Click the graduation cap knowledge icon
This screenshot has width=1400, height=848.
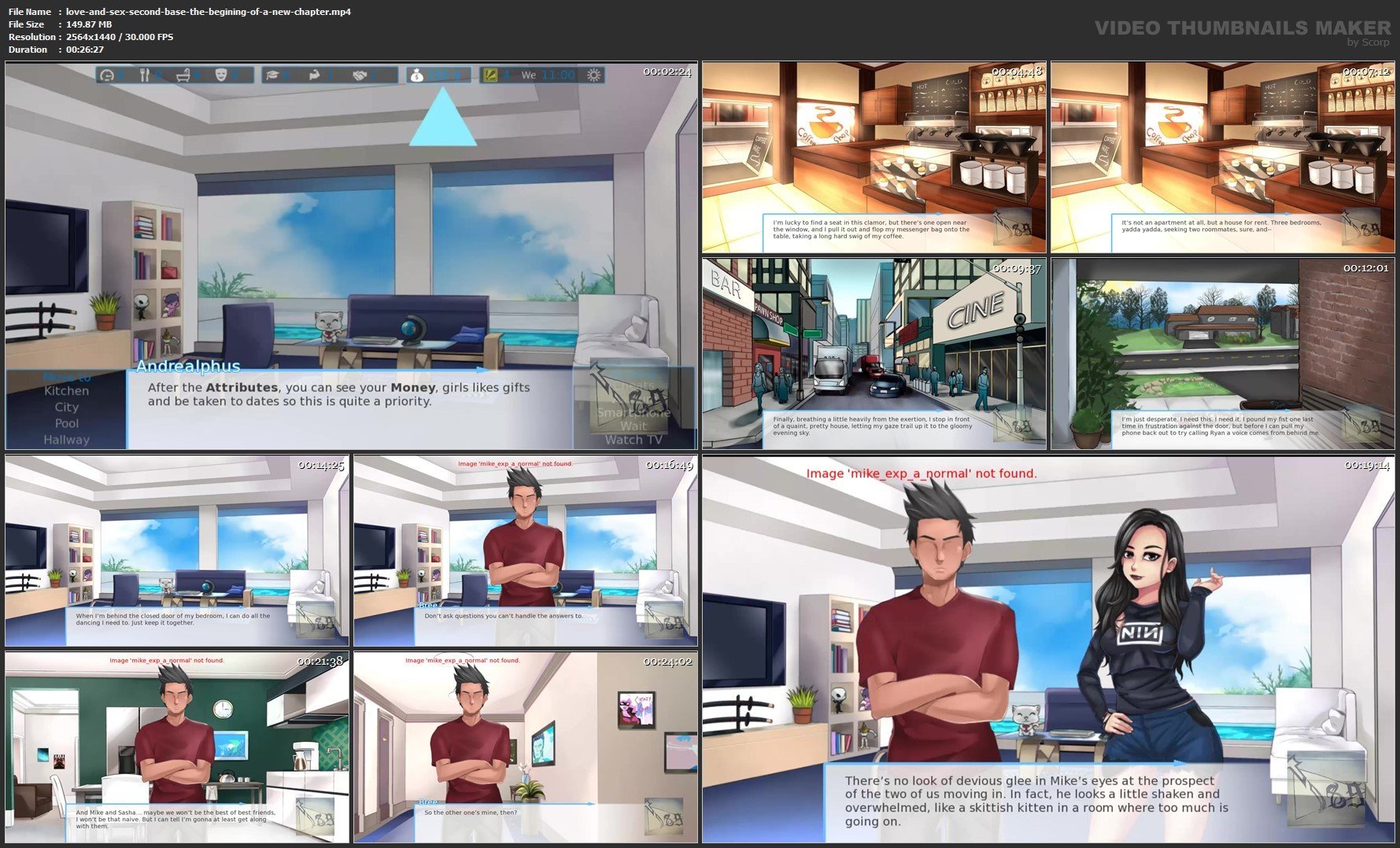tap(272, 76)
